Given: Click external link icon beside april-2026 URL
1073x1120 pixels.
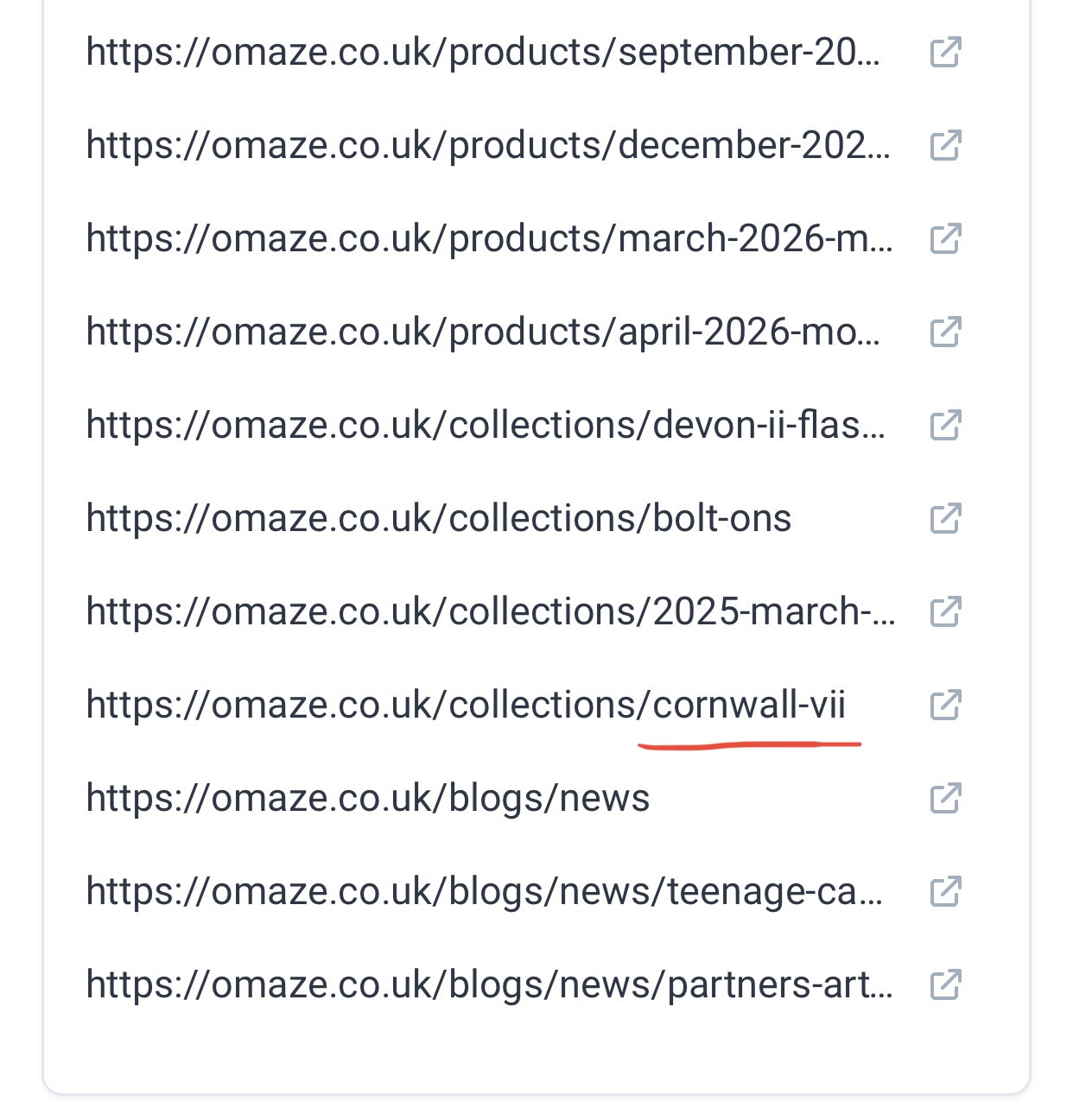Looking at the screenshot, I should pyautogui.click(x=945, y=332).
